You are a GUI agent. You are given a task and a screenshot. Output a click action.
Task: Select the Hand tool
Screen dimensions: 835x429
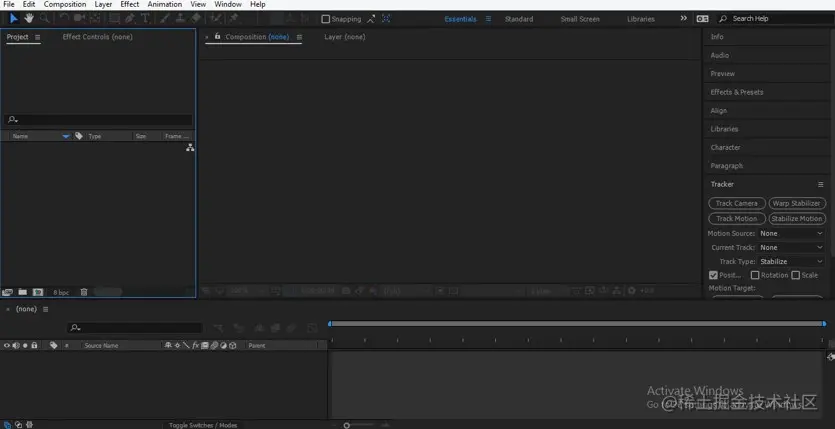point(29,19)
